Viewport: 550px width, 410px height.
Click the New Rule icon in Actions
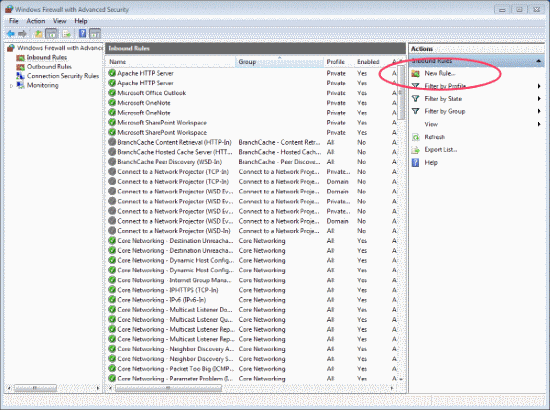tap(416, 73)
